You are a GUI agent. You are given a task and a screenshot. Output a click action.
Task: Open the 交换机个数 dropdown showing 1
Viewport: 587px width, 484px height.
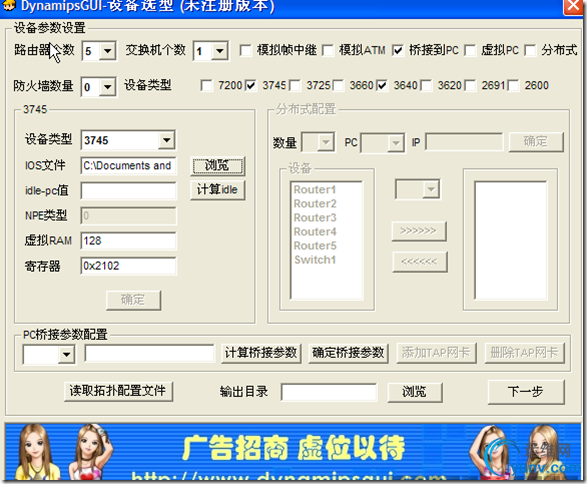tap(219, 51)
